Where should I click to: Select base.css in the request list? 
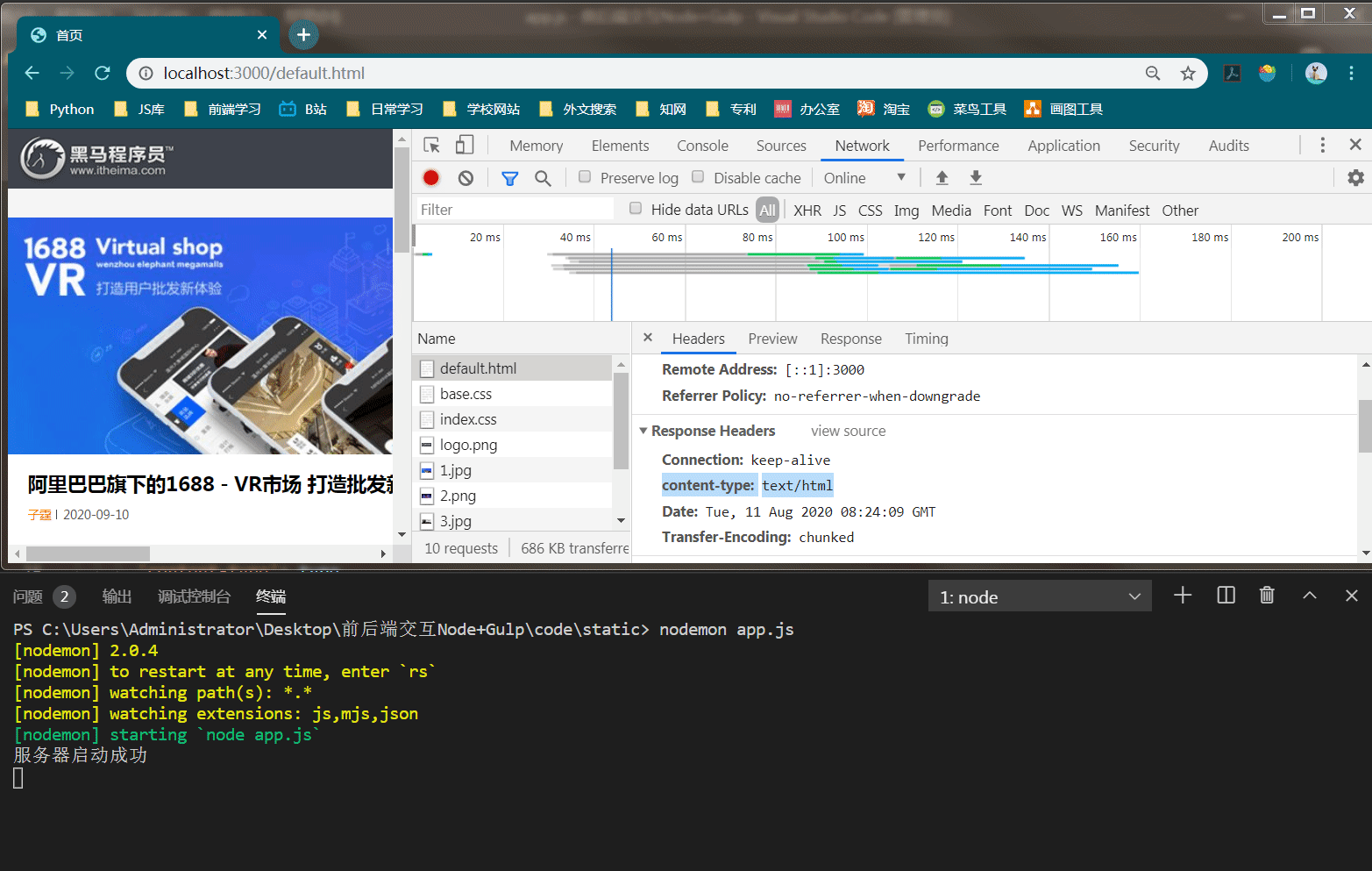(512, 394)
